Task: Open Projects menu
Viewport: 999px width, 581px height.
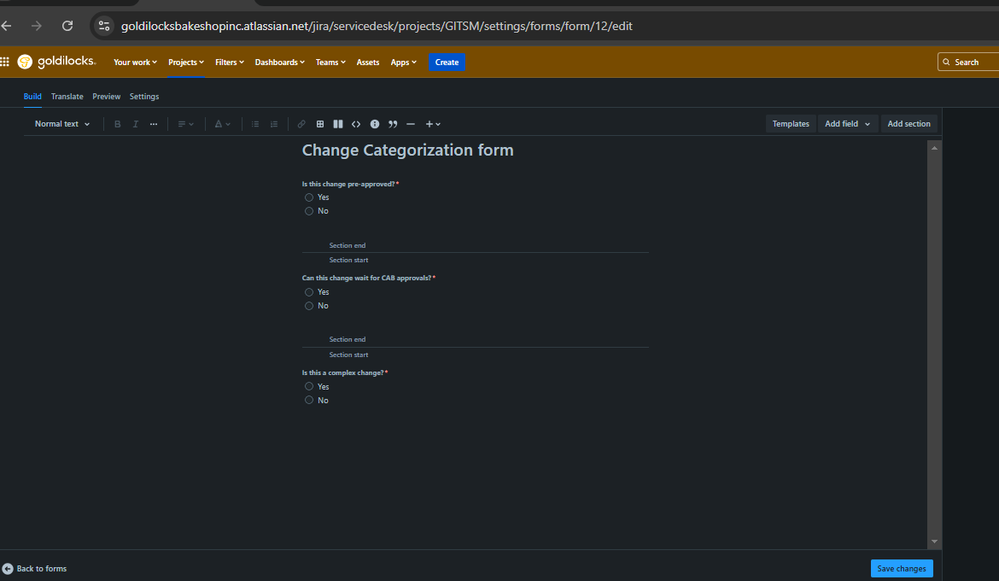Action: tap(185, 62)
